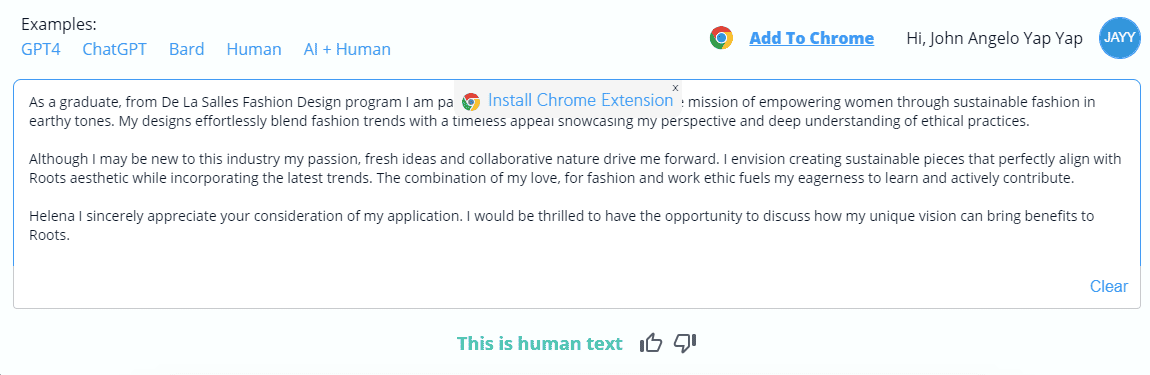Click the Add To Chrome link
The image size is (1150, 375).
[811, 38]
